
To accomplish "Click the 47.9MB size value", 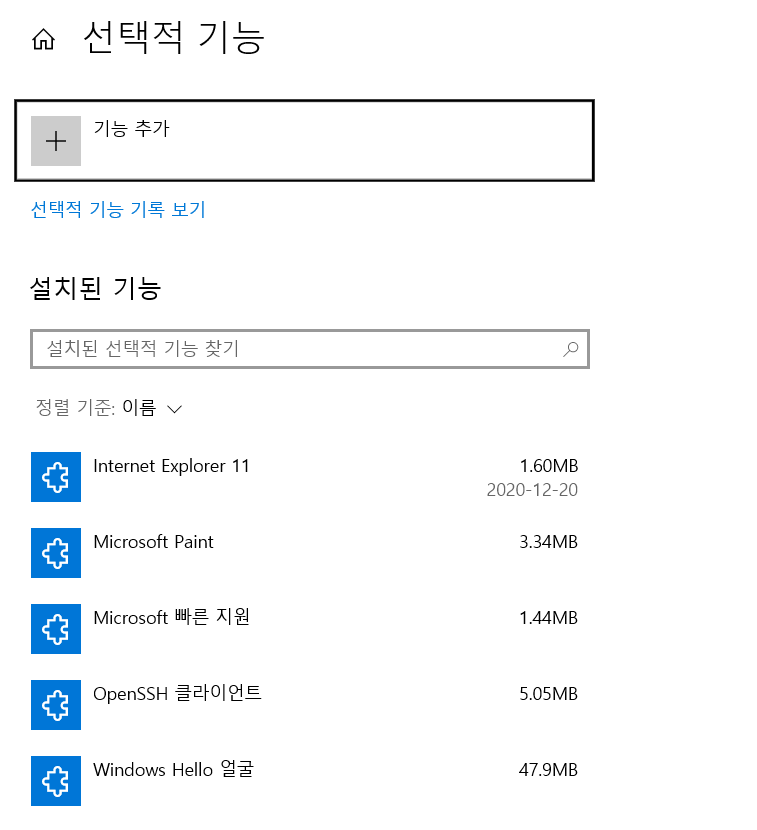I will click(x=548, y=770).
